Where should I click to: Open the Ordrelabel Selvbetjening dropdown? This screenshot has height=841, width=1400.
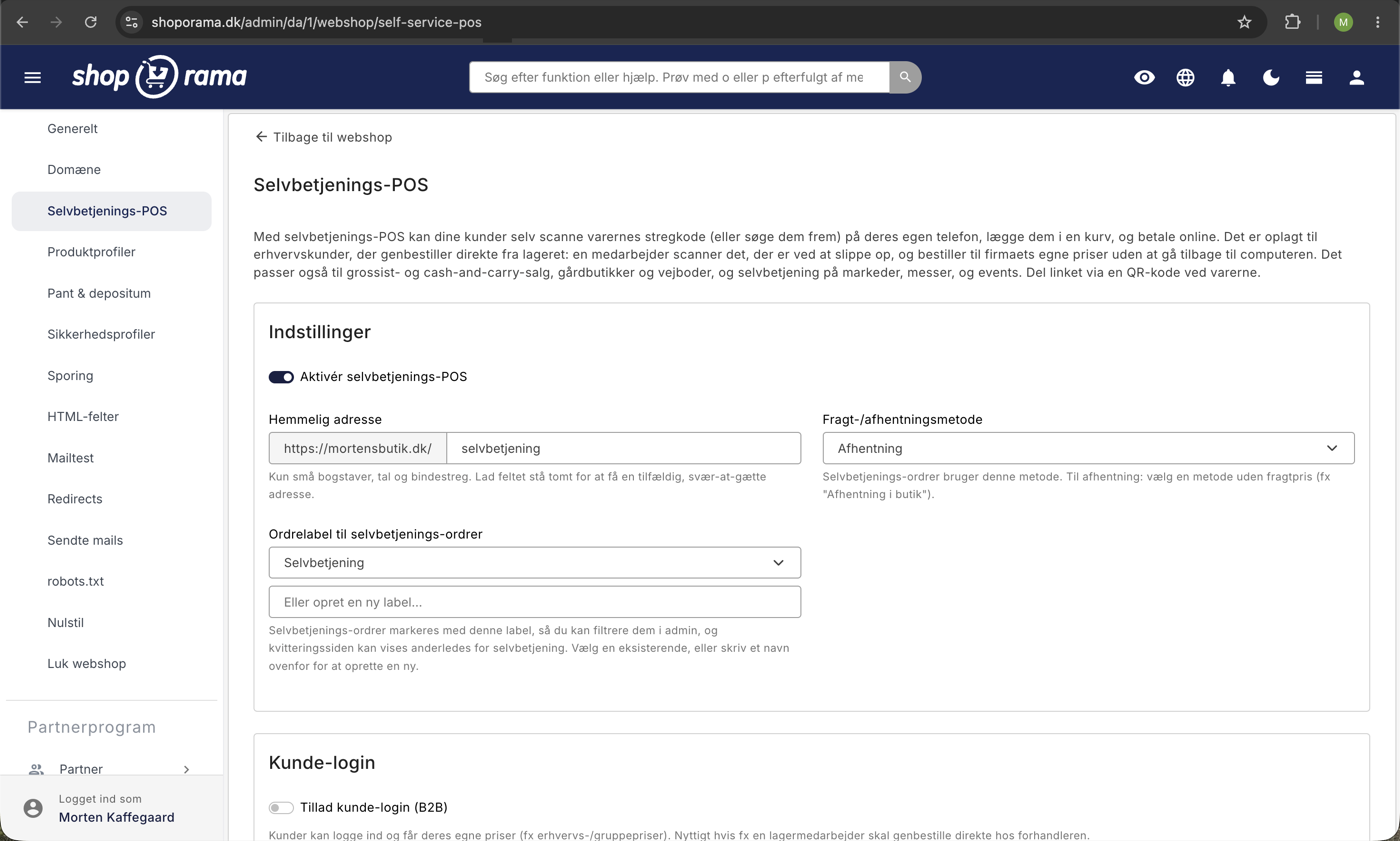click(x=535, y=563)
